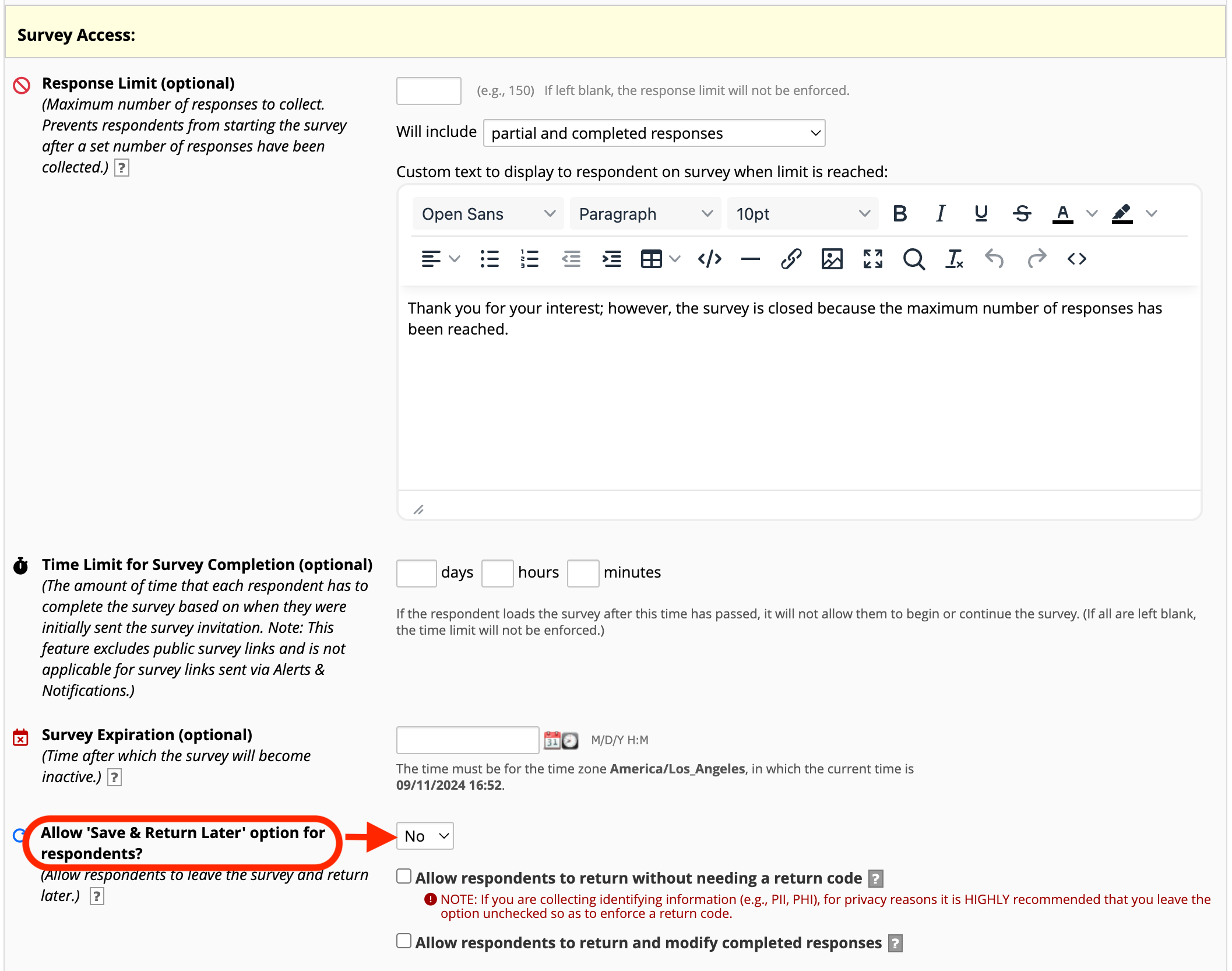Apply italic formatting

(940, 214)
